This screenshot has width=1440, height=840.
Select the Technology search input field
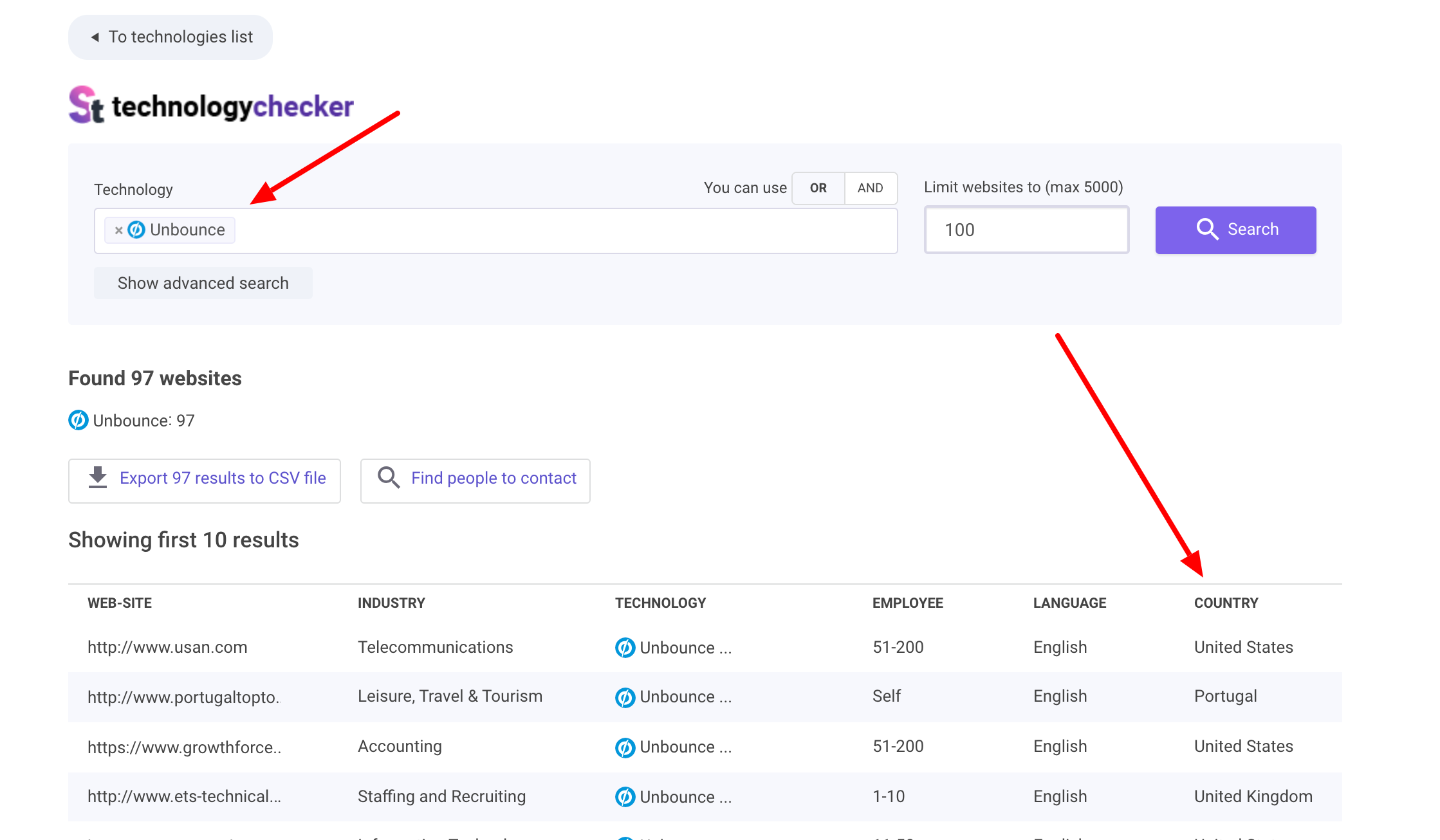coord(497,230)
